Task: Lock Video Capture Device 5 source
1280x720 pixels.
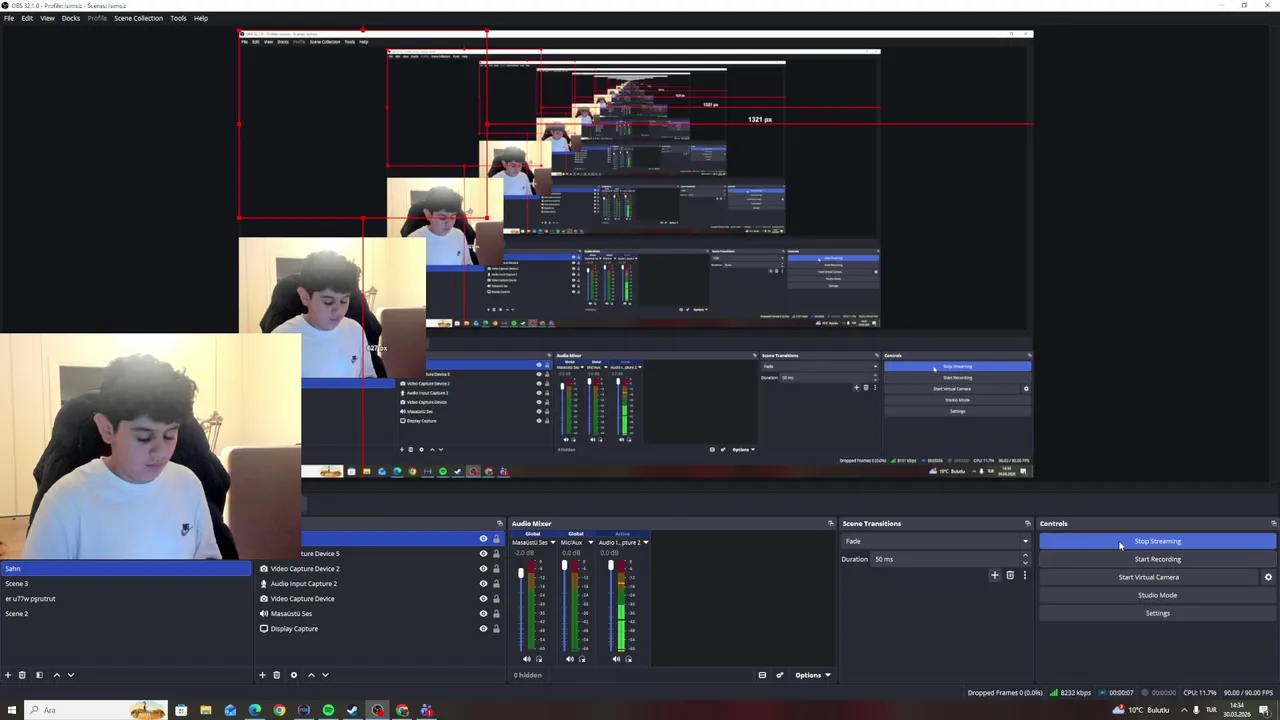Action: coord(496,554)
